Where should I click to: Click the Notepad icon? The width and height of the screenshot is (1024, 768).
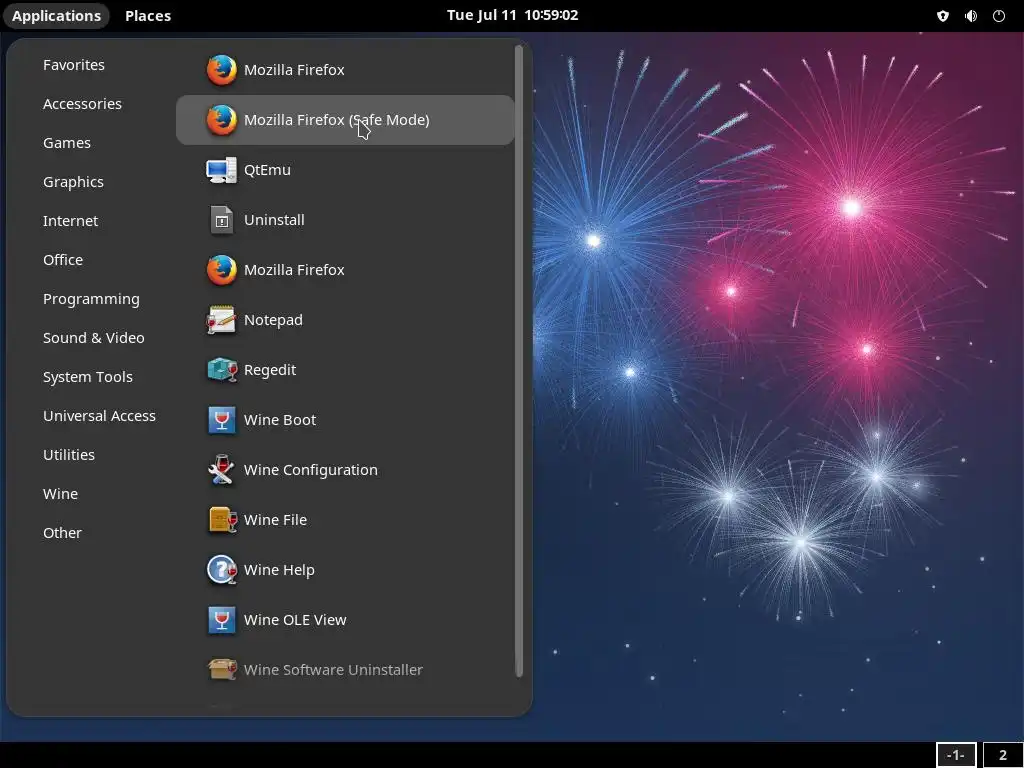coord(221,320)
